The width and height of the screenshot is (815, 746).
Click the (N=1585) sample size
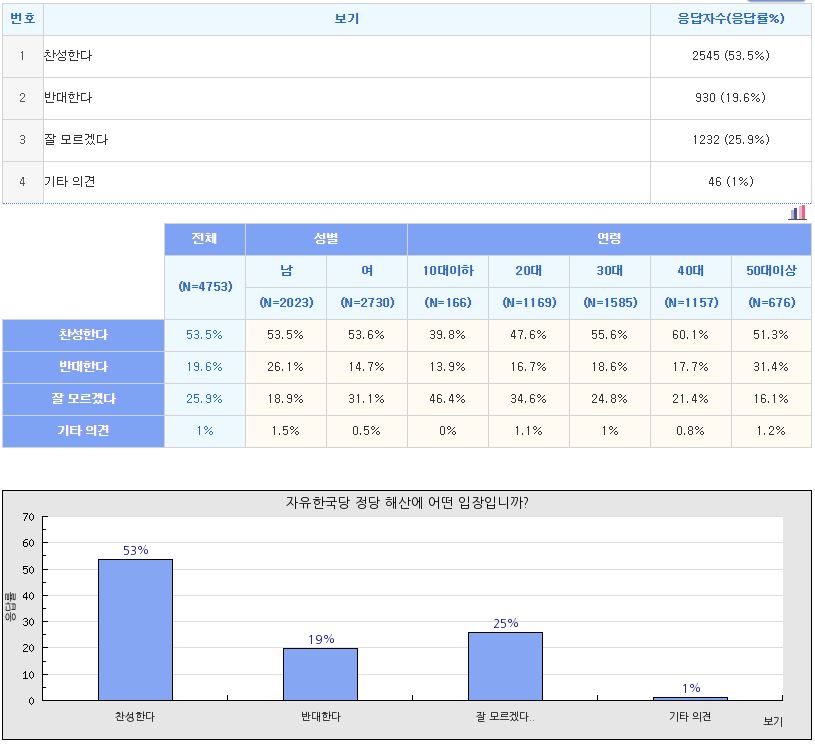tap(610, 303)
